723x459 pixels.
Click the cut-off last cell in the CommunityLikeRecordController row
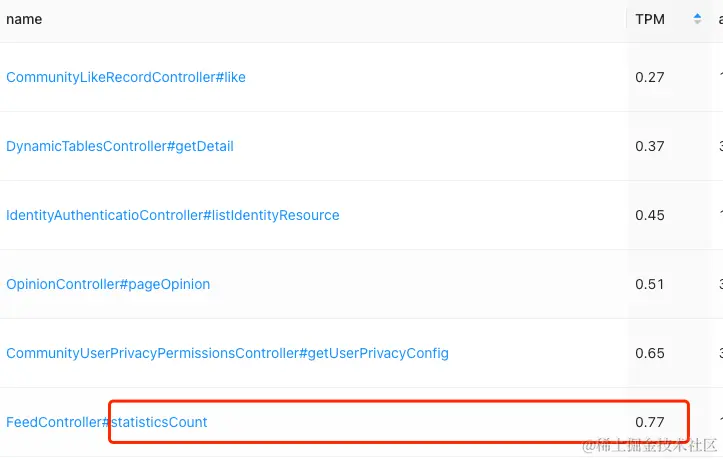click(x=719, y=77)
